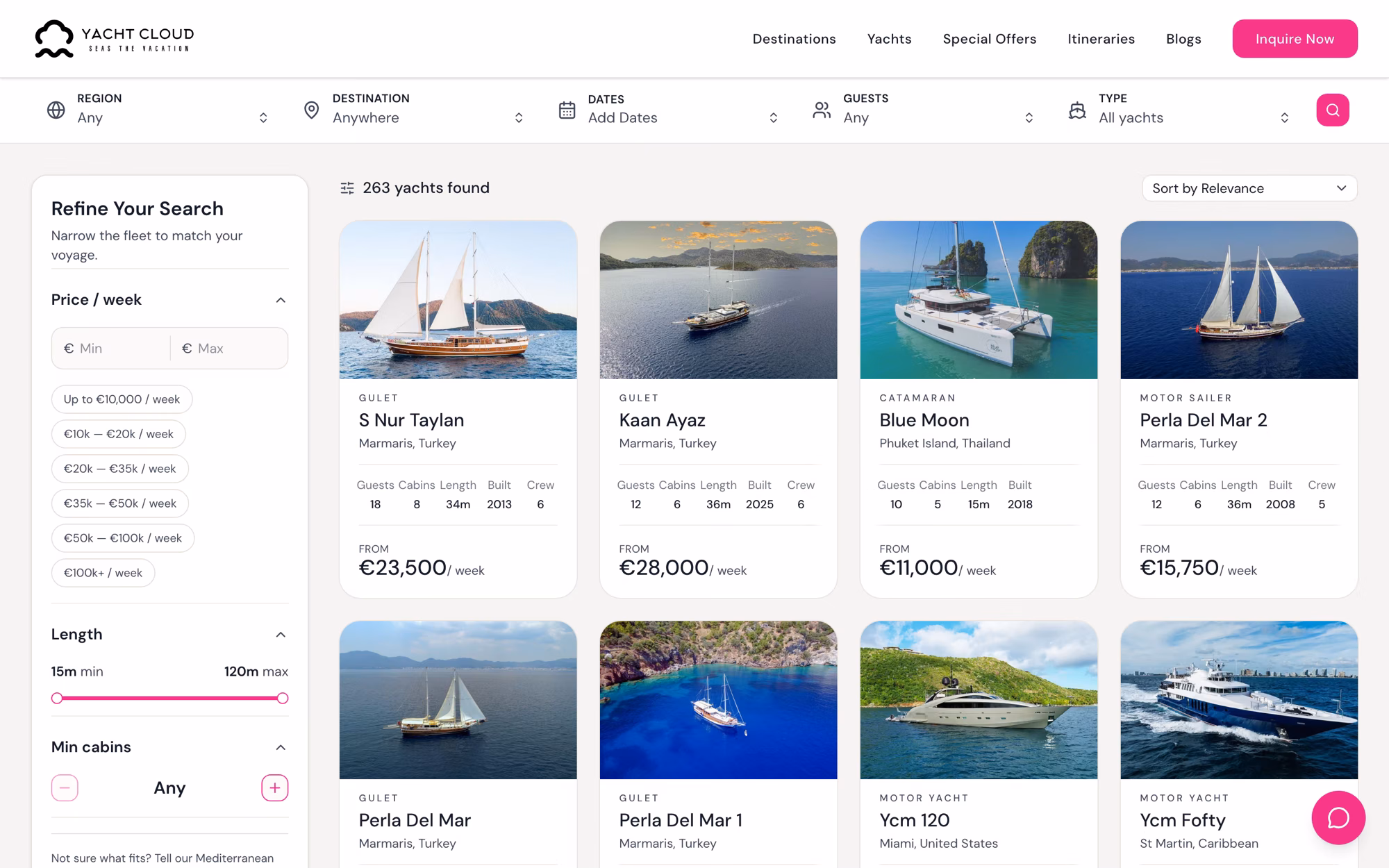Click the Length slider minimum handle

(x=57, y=698)
